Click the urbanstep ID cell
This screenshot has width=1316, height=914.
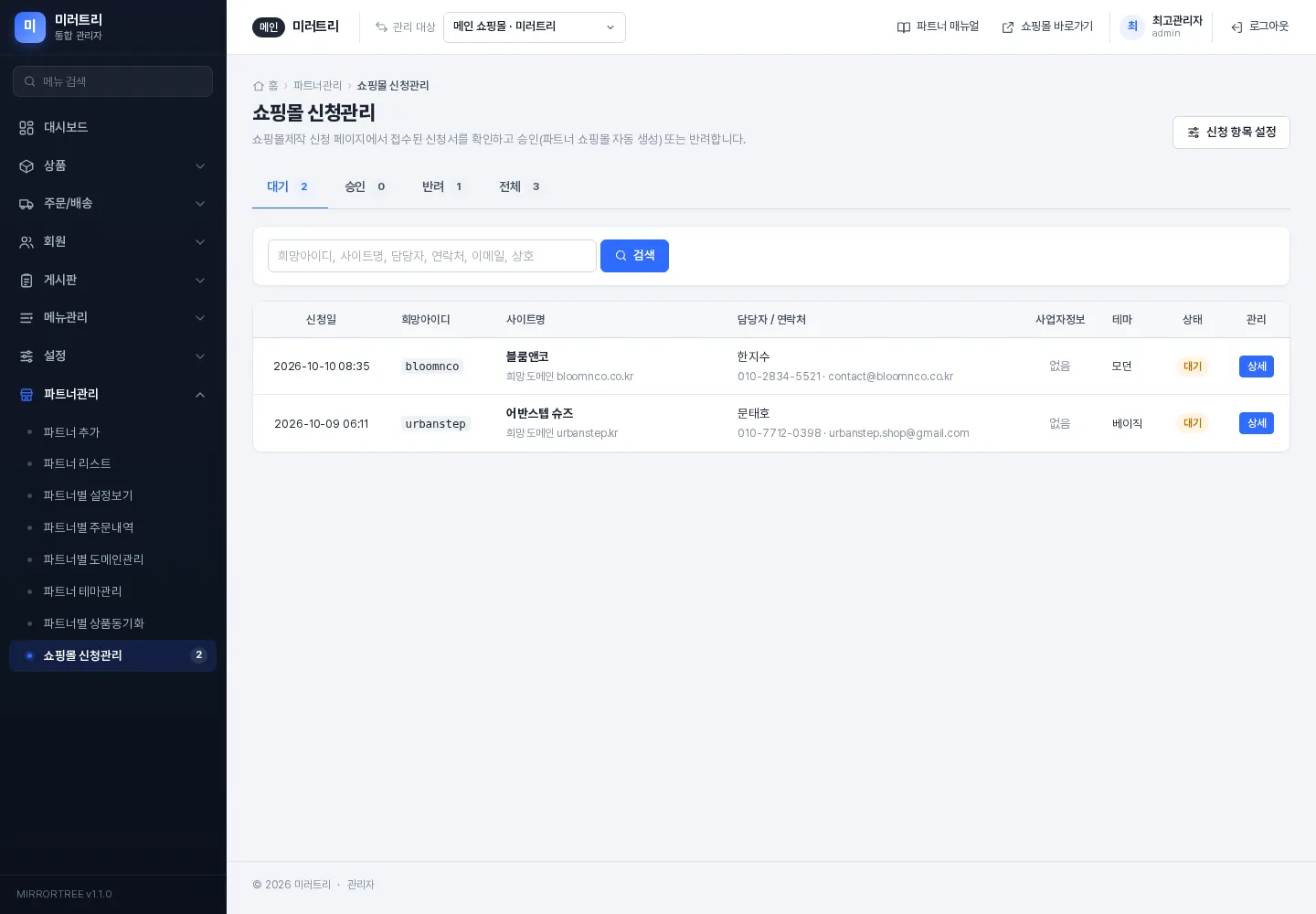[436, 424]
